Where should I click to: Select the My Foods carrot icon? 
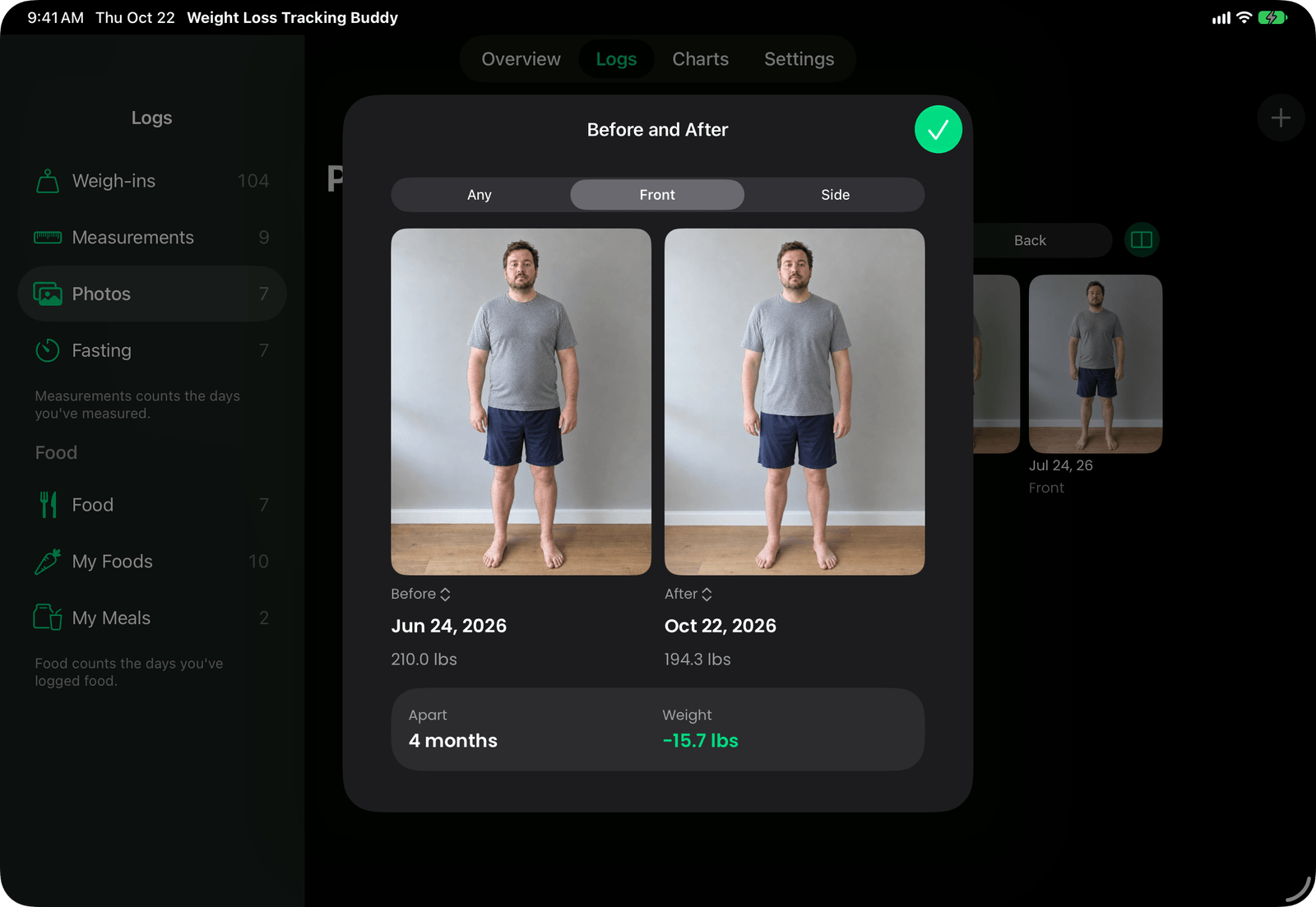pos(48,562)
